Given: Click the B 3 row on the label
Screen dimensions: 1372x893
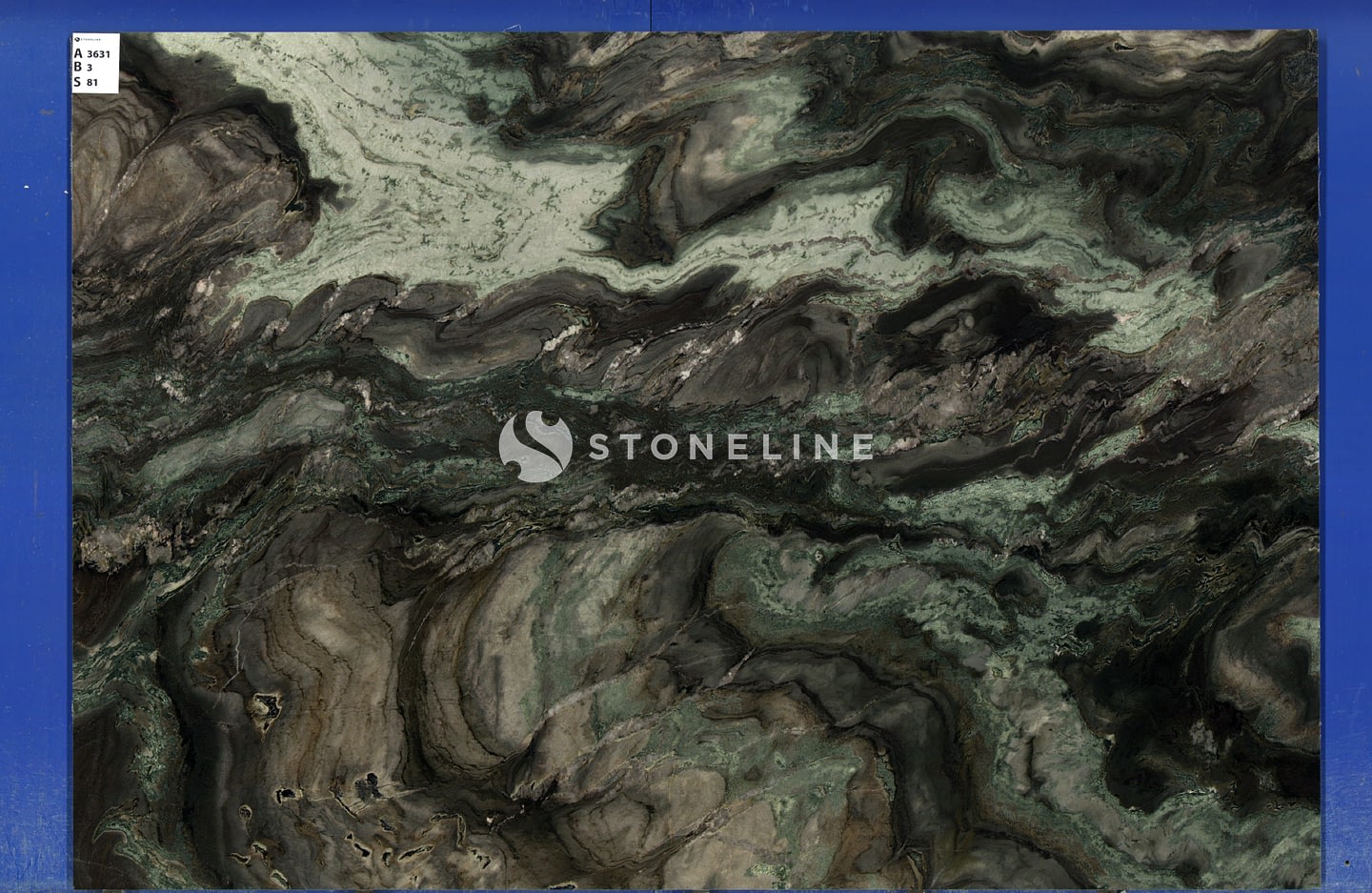Looking at the screenshot, I should click(84, 68).
